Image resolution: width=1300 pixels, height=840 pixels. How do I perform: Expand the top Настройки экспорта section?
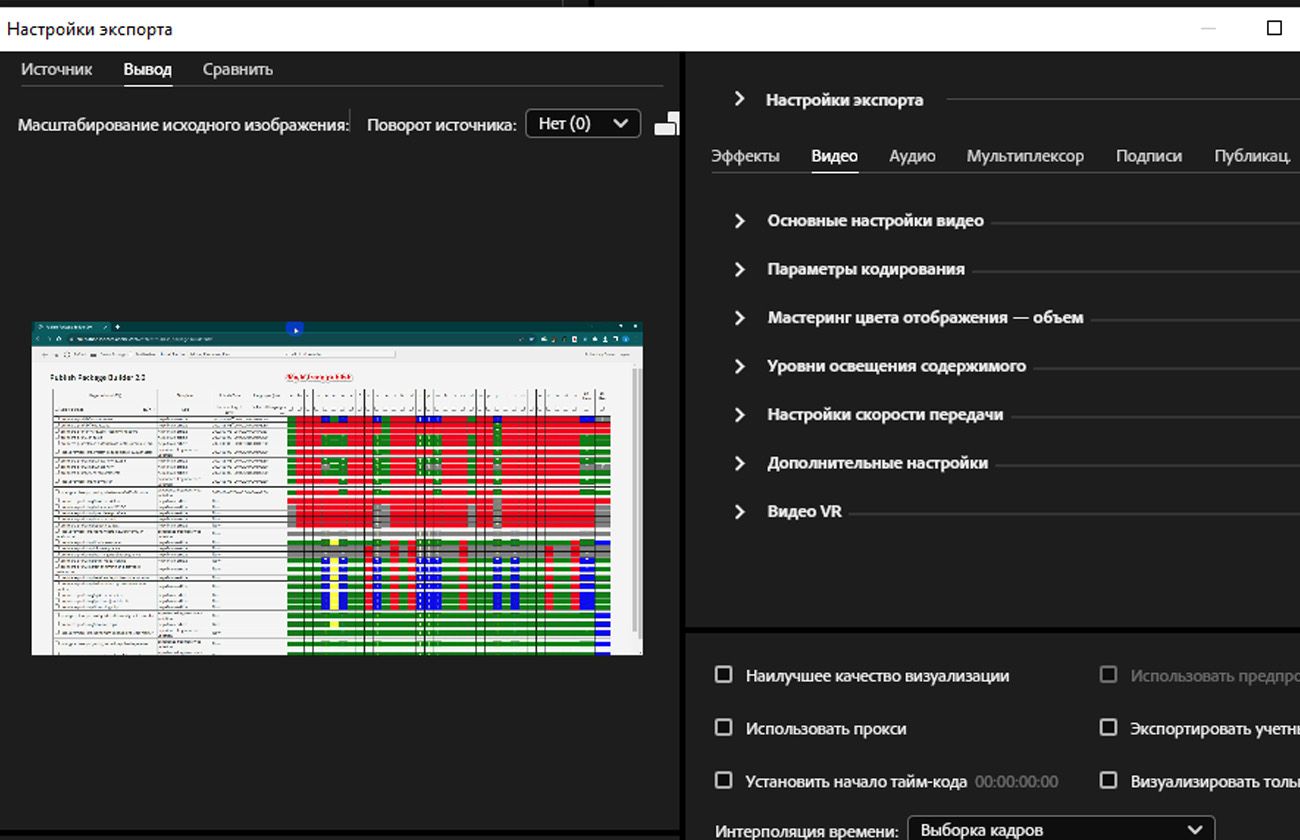[740, 99]
